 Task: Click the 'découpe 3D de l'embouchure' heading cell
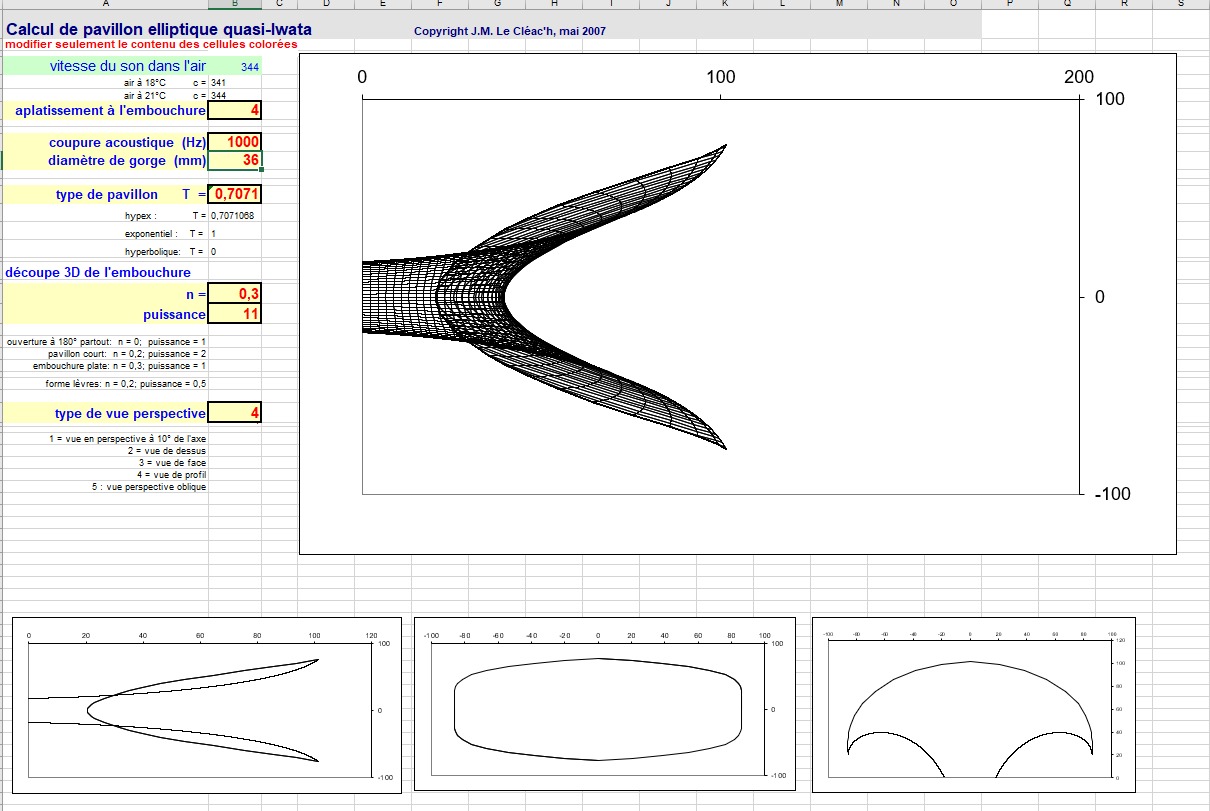coord(98,272)
